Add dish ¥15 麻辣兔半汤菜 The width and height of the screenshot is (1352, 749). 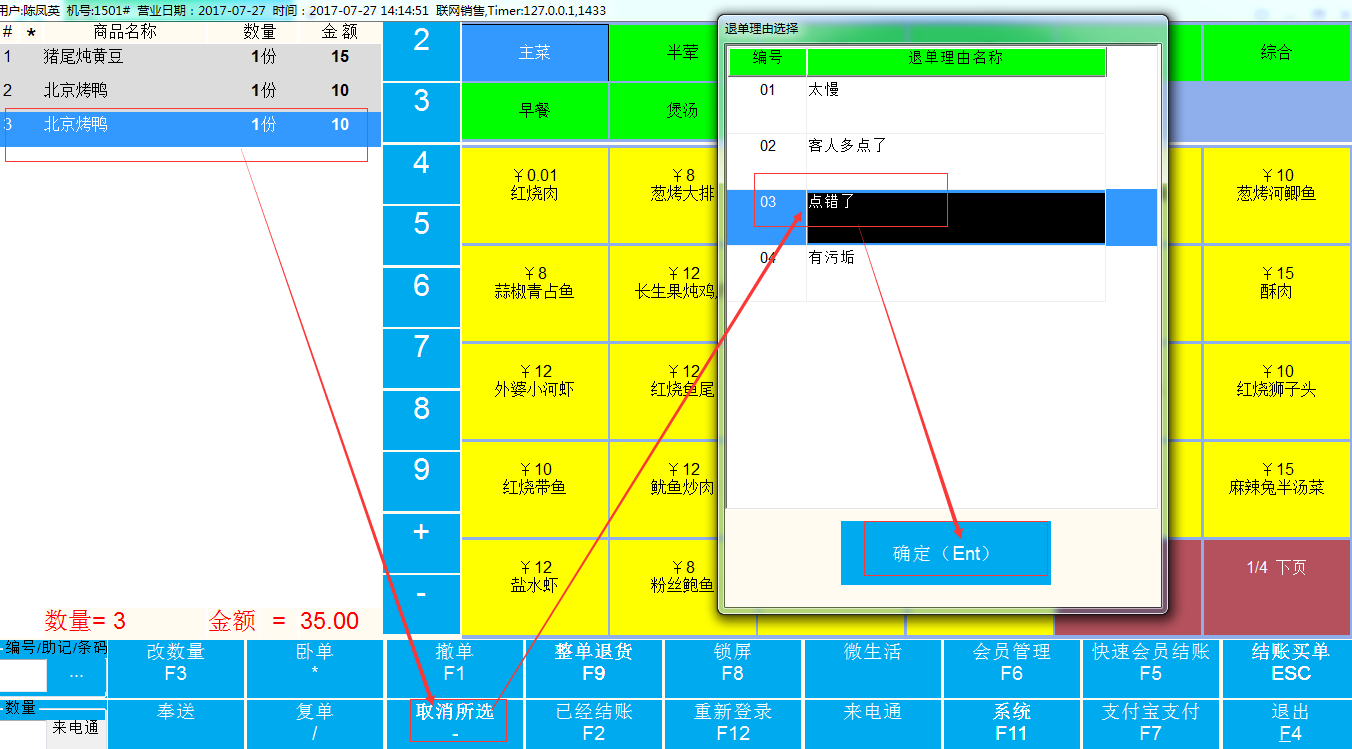click(1276, 489)
